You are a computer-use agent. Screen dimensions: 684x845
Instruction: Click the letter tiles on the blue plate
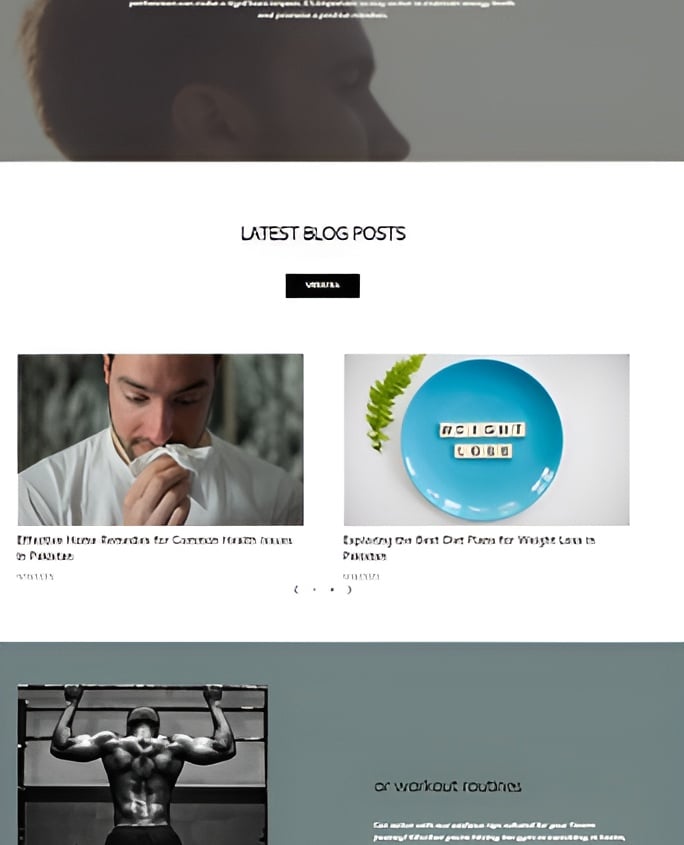pyautogui.click(x=482, y=440)
